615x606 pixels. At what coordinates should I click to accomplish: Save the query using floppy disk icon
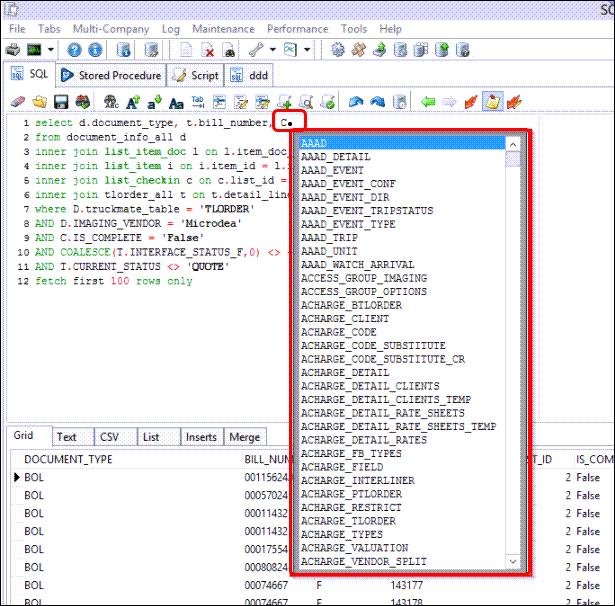pyautogui.click(x=61, y=102)
